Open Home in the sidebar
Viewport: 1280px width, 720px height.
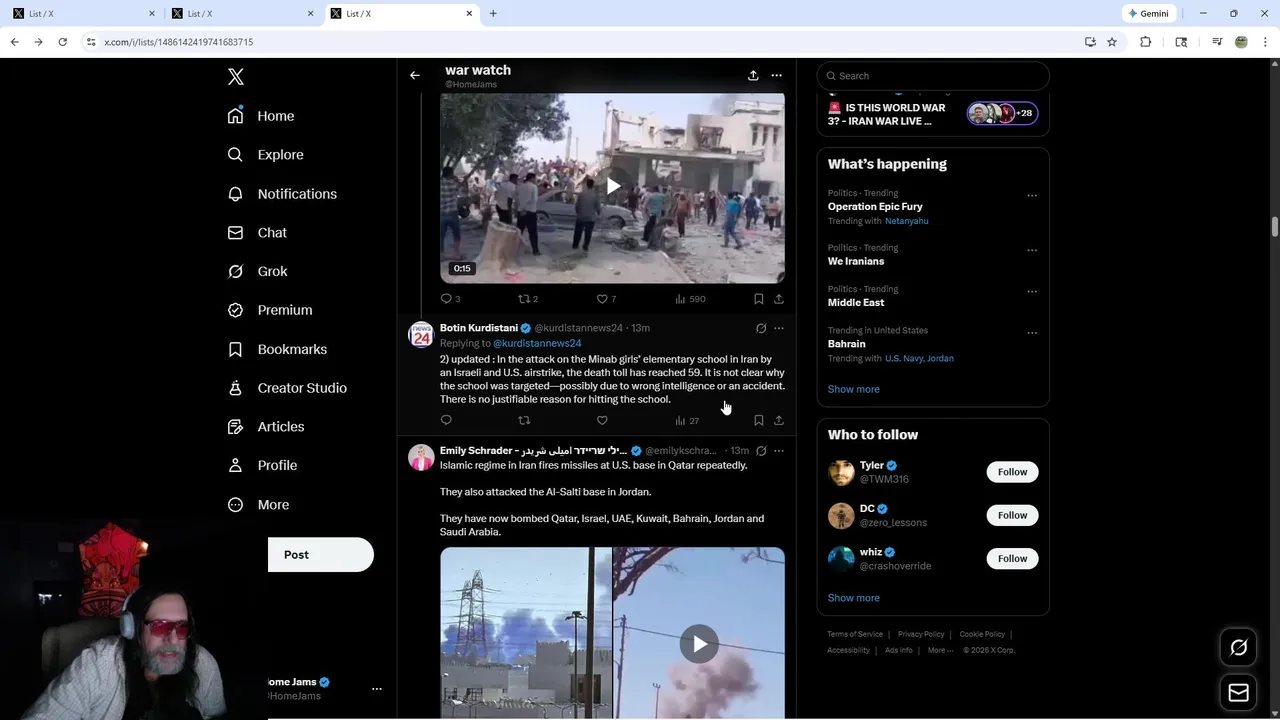(x=261, y=116)
